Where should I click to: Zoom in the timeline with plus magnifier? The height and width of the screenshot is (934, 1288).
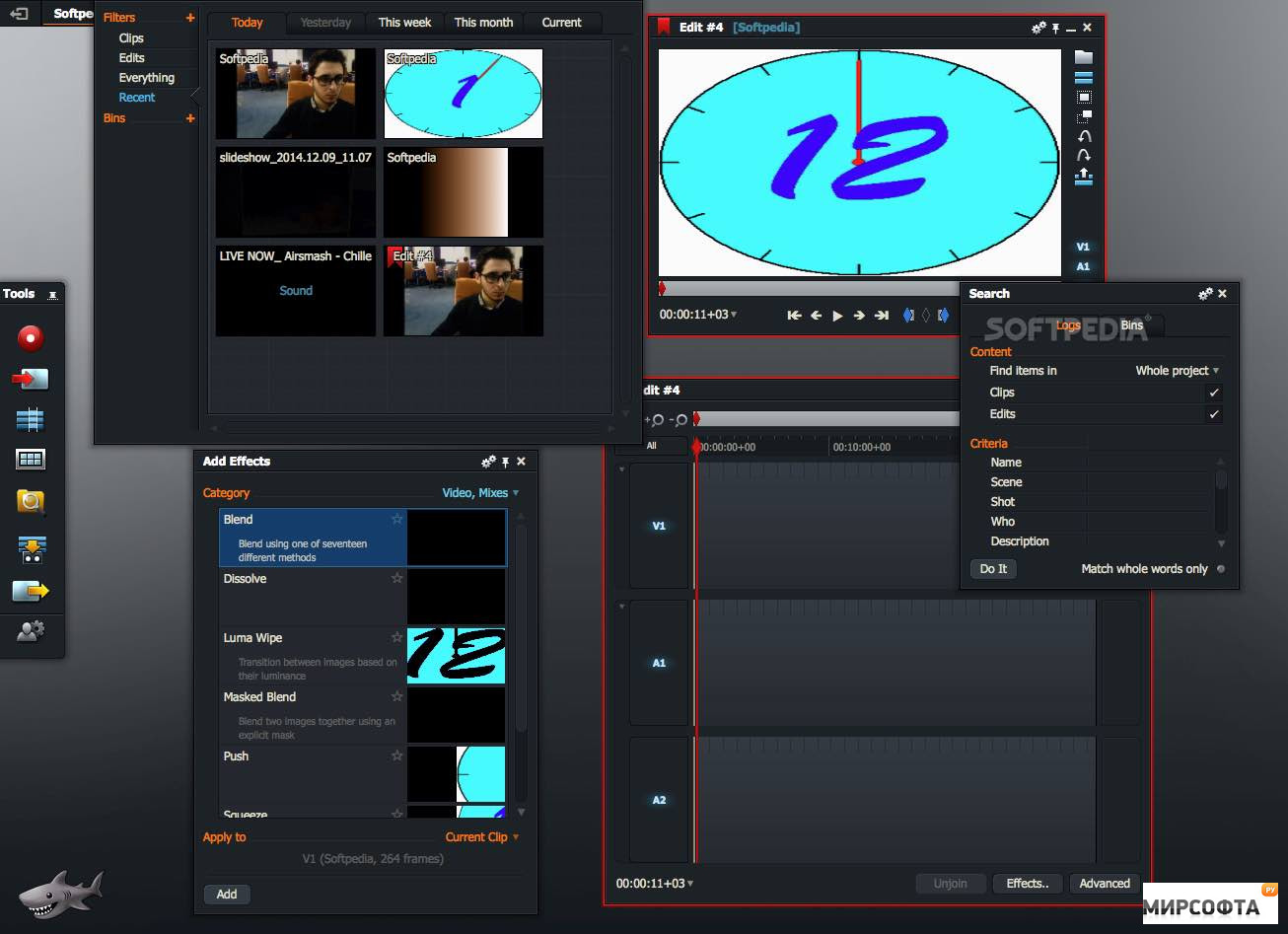655,420
